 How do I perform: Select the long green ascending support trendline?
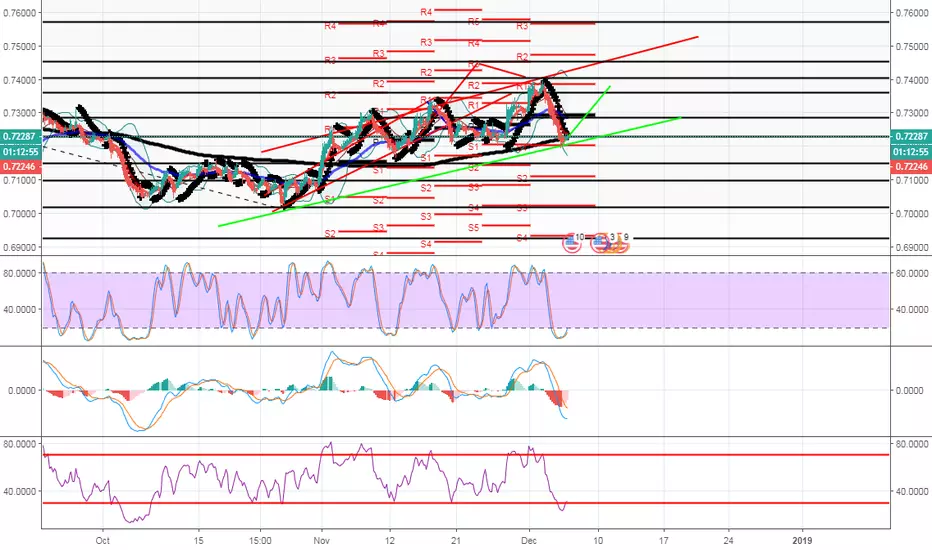click(449, 172)
